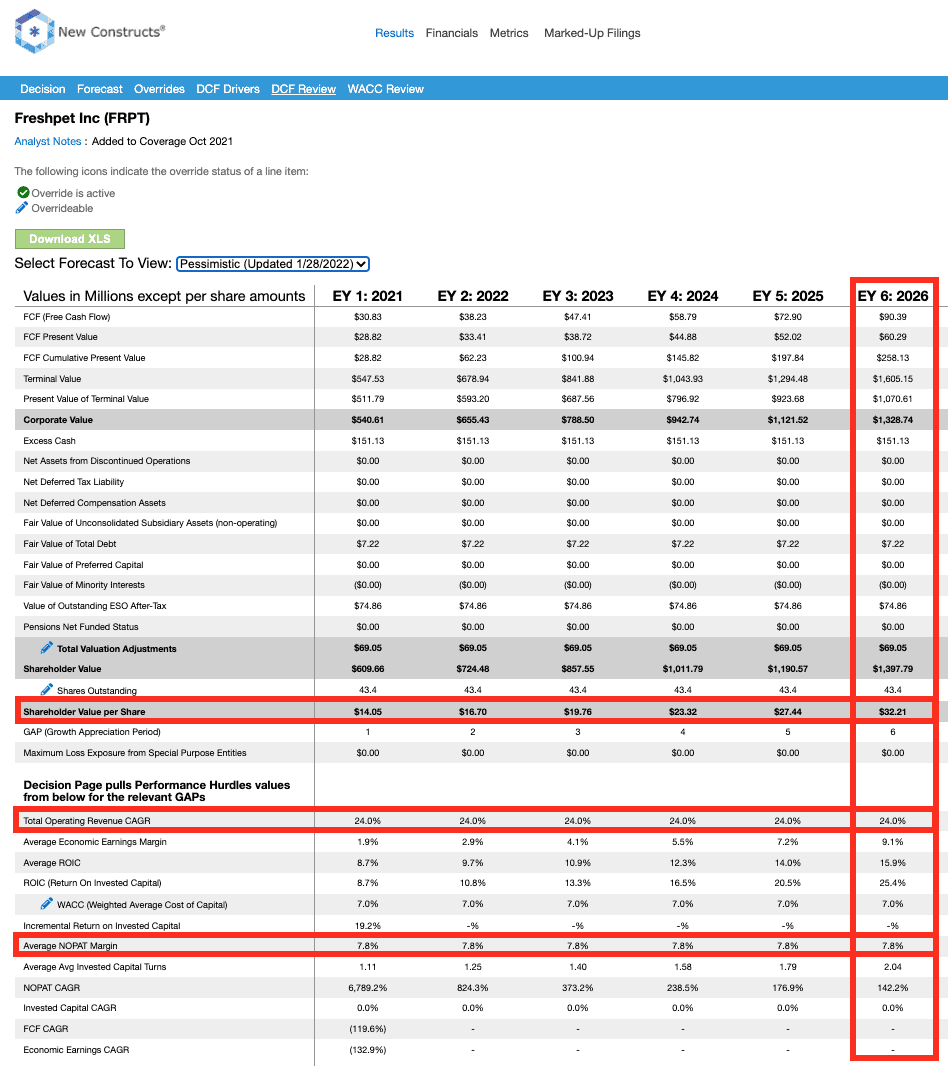Click the 25.4% ROIC cell for 2026
This screenshot has width=948, height=1066.
point(893,883)
